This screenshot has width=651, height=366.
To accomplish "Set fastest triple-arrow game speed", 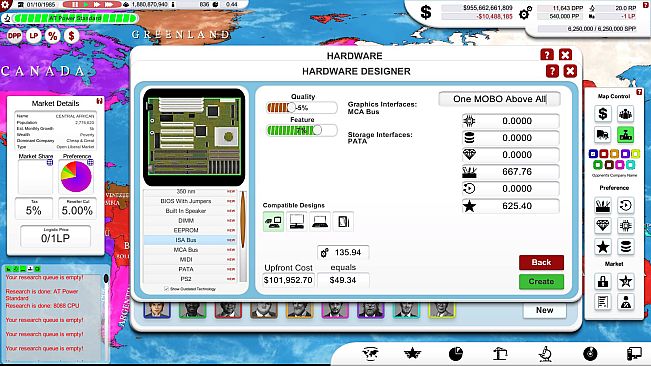I will [x=109, y=4].
